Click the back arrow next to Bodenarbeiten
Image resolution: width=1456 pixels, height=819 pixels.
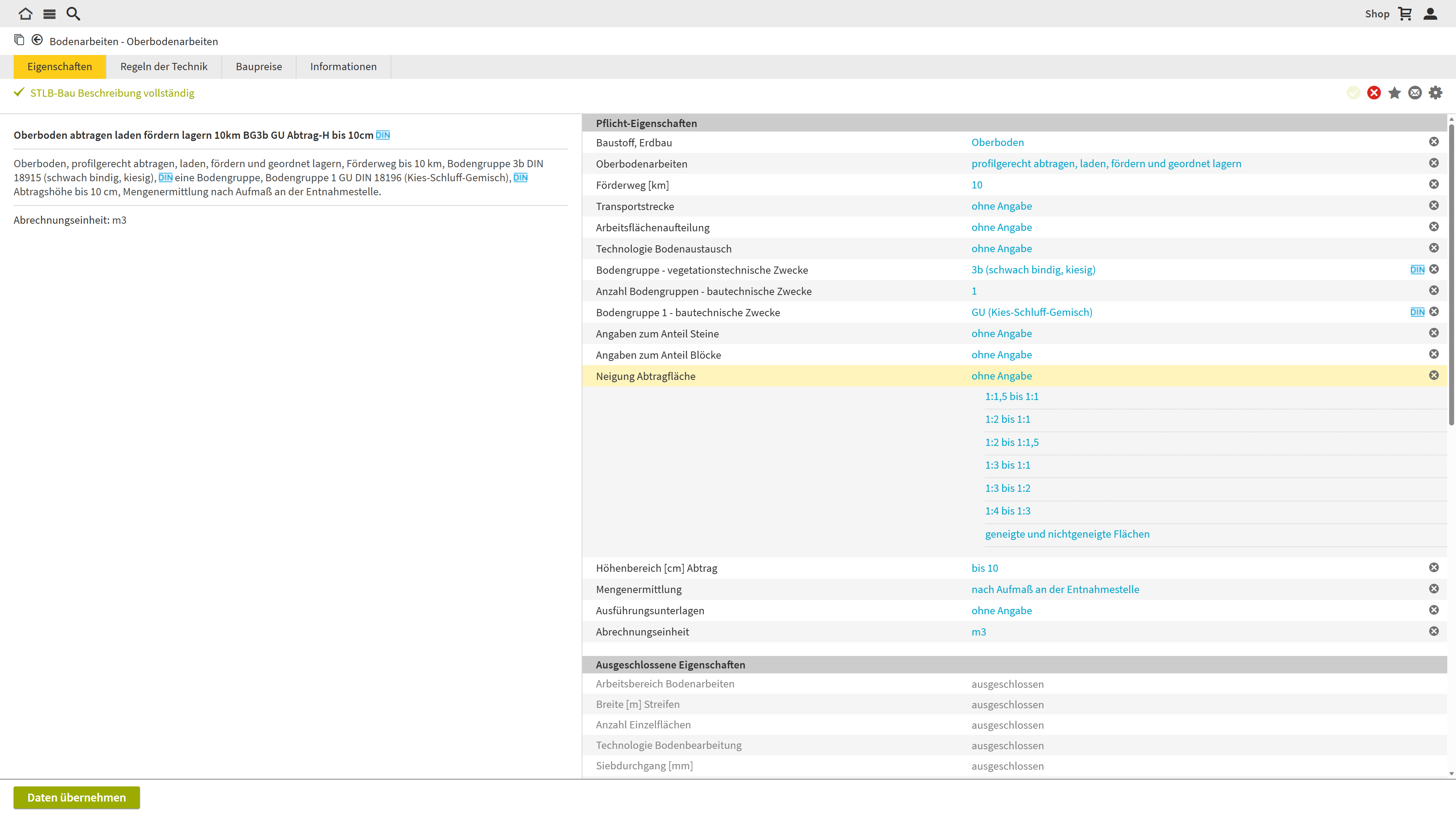pos(37,40)
